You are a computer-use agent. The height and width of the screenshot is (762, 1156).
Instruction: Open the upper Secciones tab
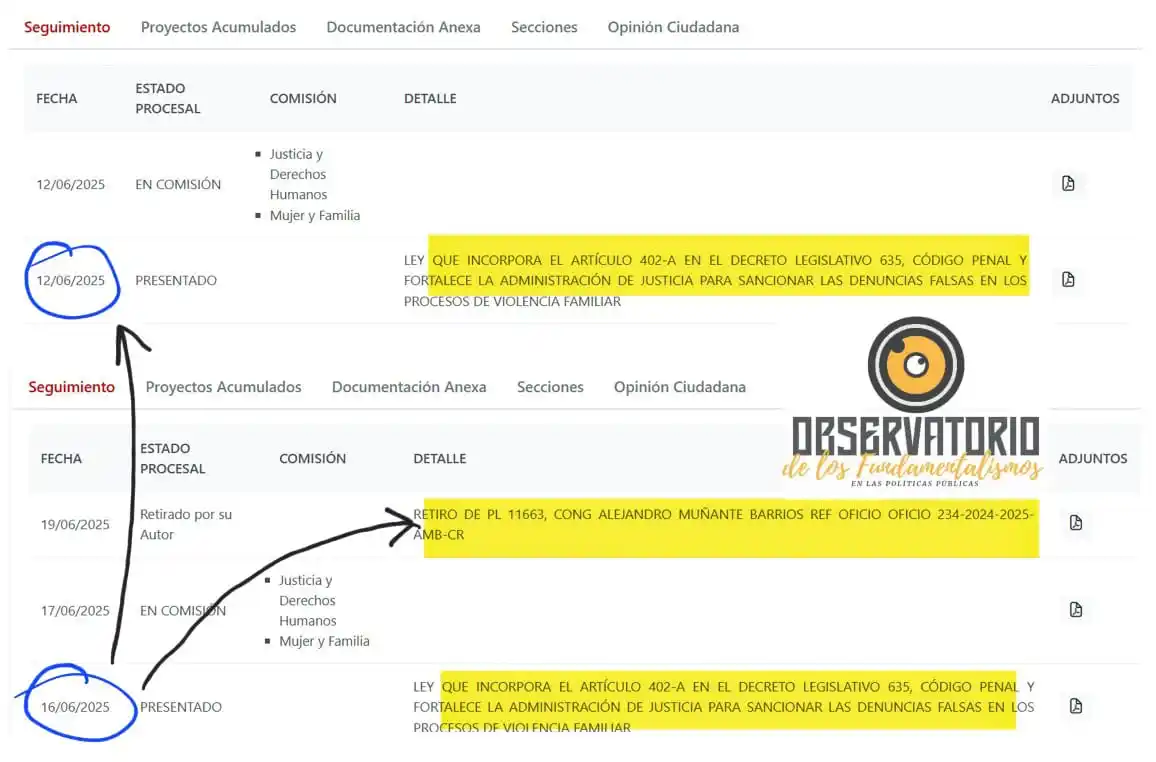click(544, 27)
